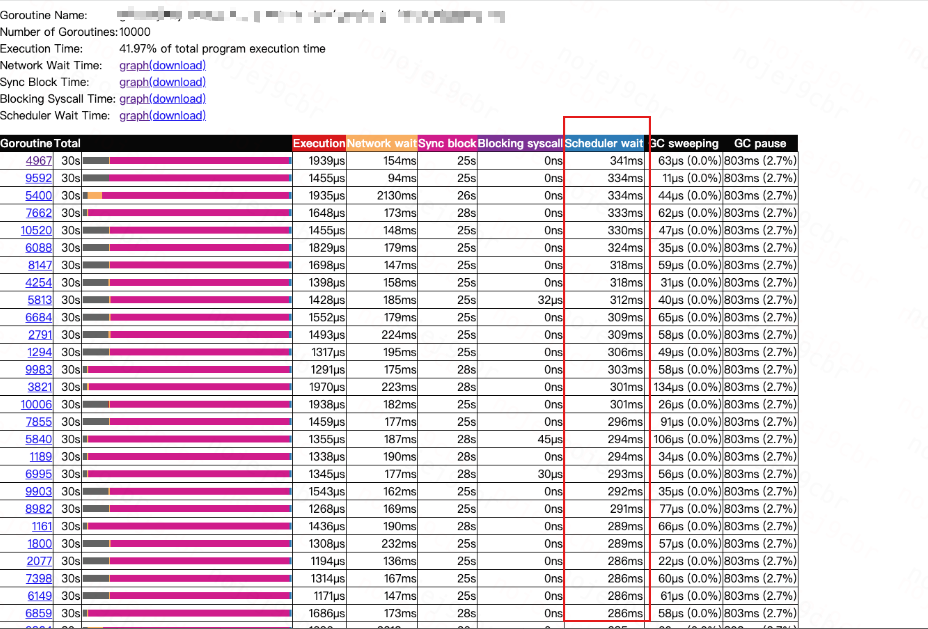Viewport: 928px width, 629px height.
Task: Open goroutine 9903 link
Action: tap(39, 492)
